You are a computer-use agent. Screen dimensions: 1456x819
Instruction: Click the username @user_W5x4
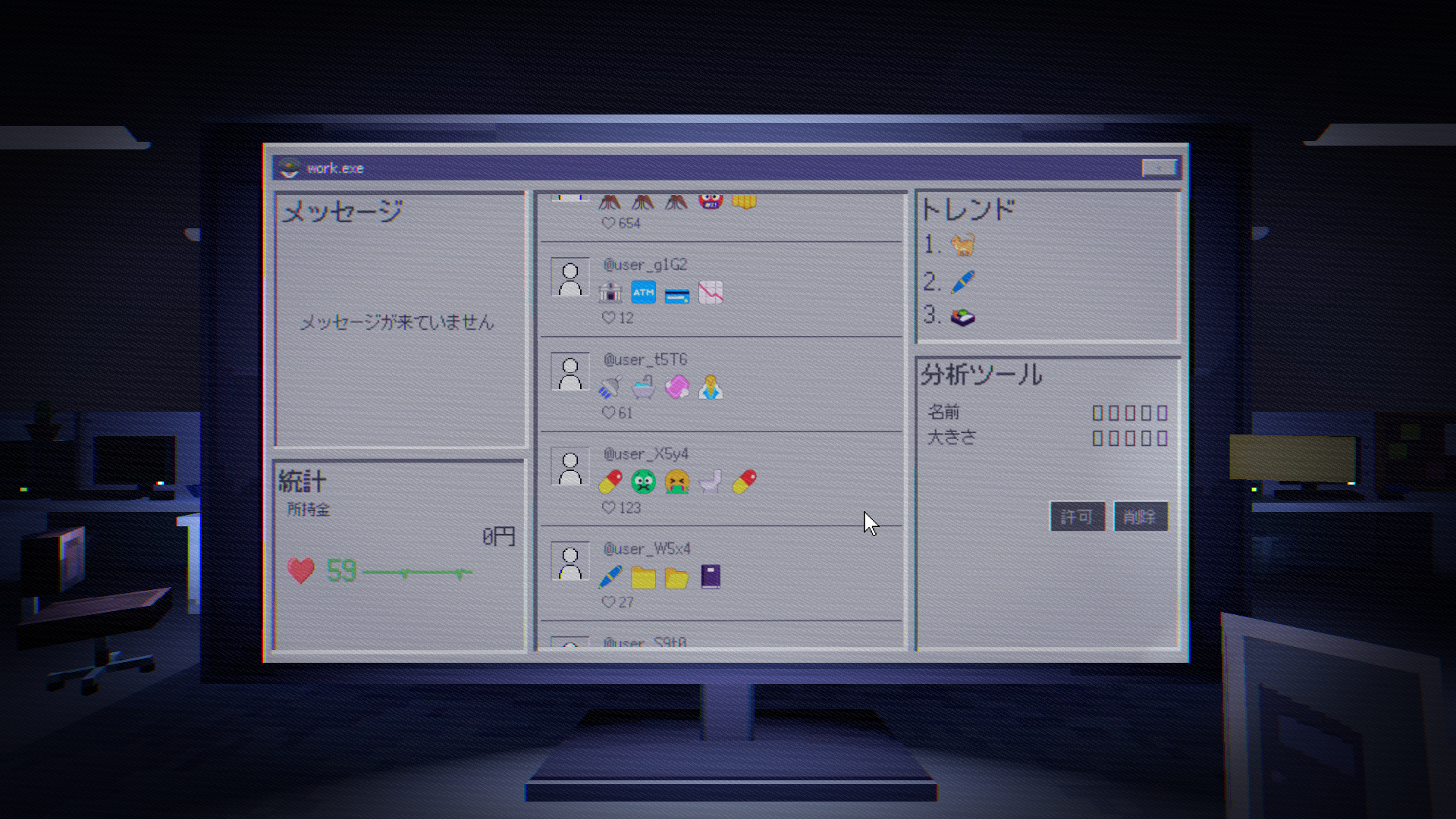coord(647,549)
